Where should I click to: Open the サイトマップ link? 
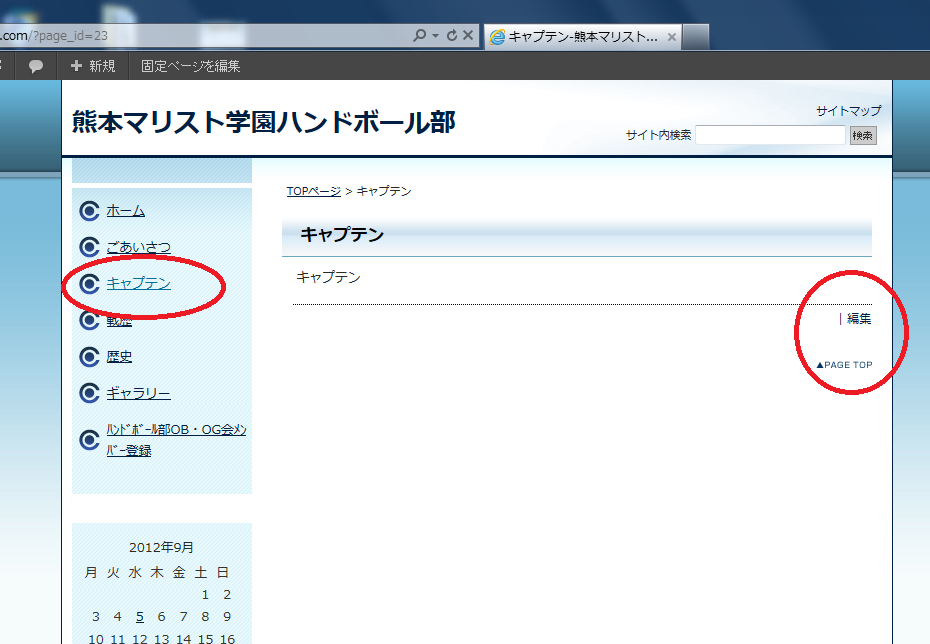(848, 110)
